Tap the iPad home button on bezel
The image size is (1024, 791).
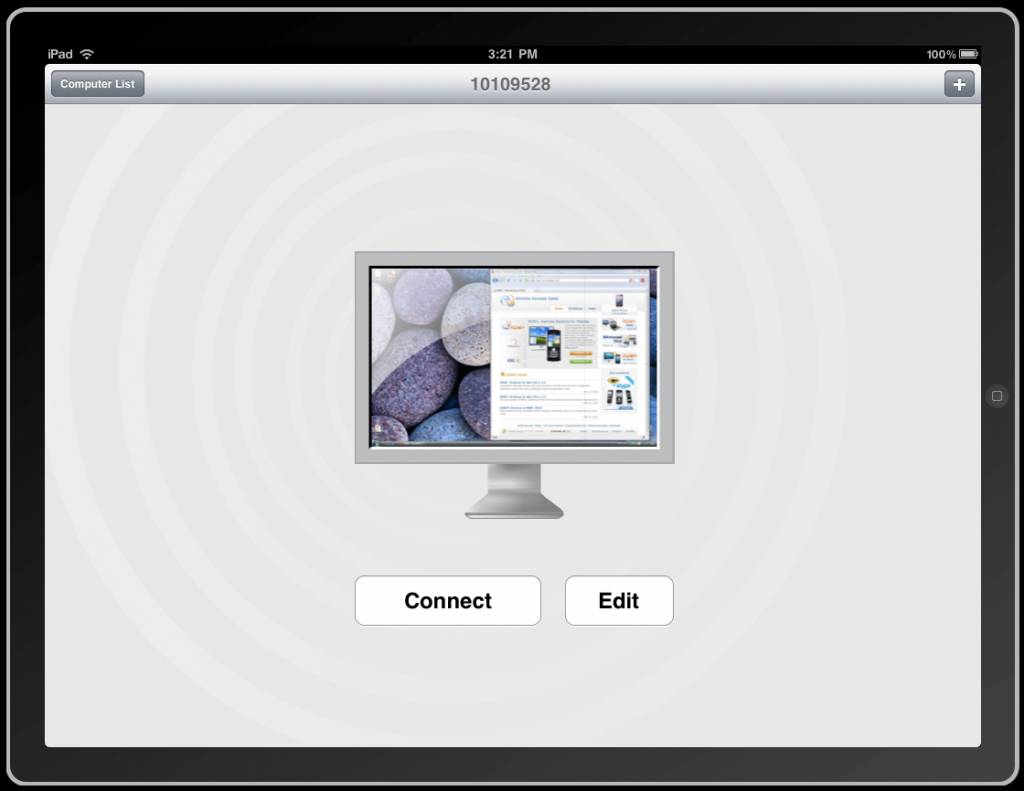pyautogui.click(x=997, y=396)
